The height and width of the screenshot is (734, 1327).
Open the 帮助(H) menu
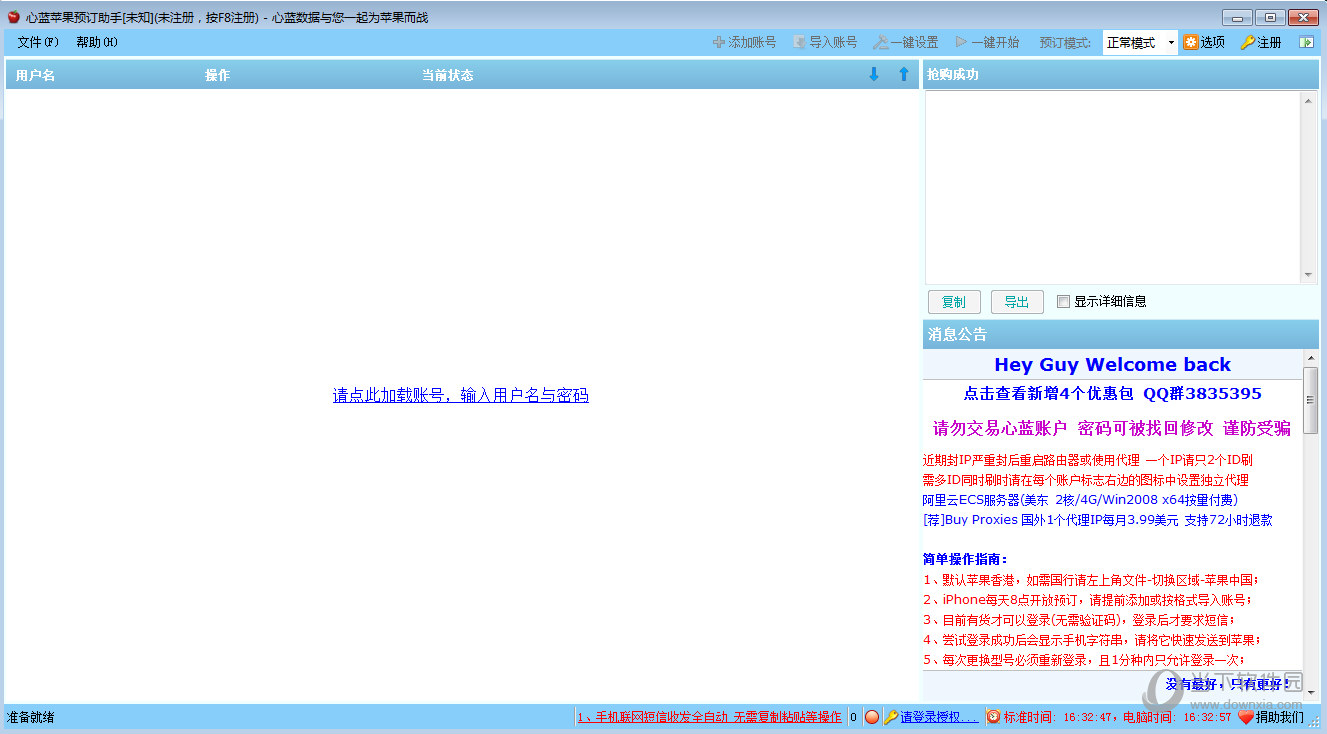click(x=96, y=42)
